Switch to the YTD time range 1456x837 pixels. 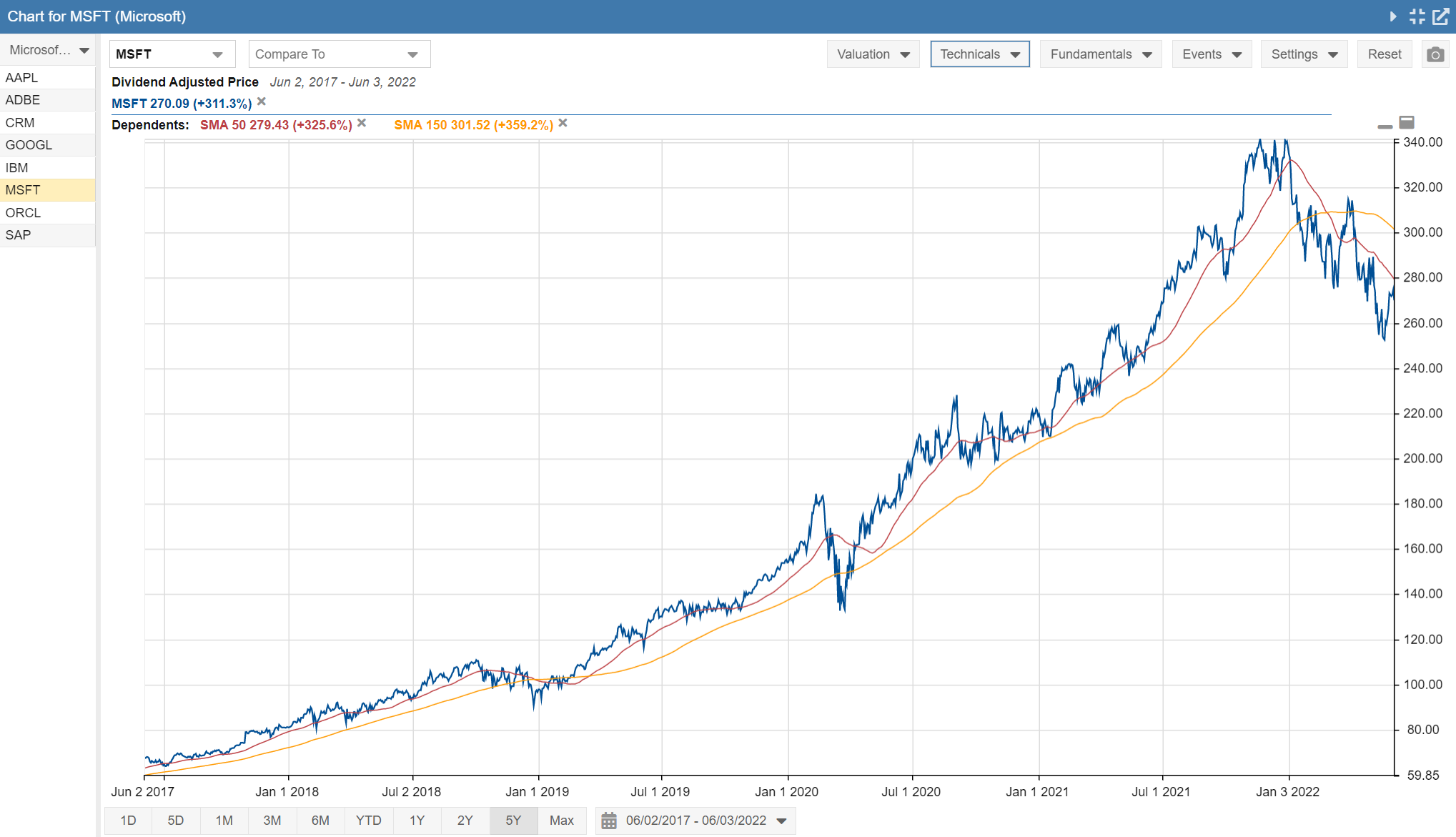tap(369, 821)
